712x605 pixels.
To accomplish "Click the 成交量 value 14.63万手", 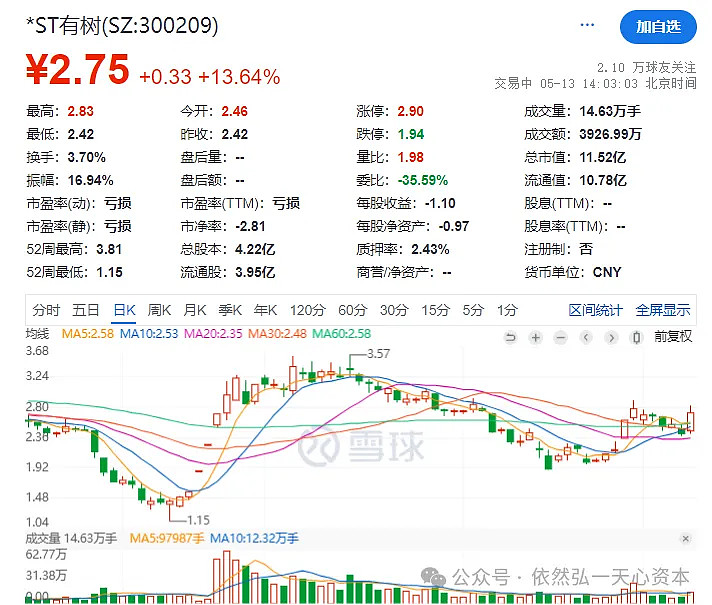I will pos(610,111).
